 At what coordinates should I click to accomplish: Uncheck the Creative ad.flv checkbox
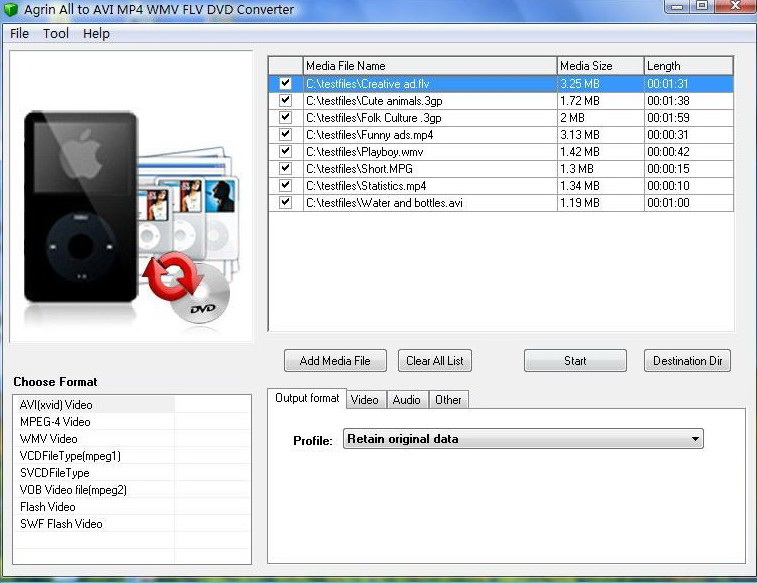(x=285, y=83)
